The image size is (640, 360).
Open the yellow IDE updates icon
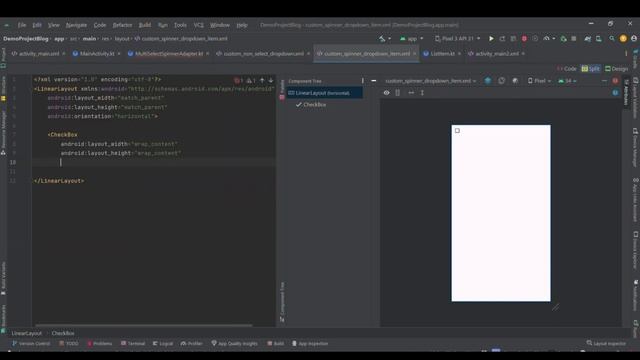coord(623,39)
